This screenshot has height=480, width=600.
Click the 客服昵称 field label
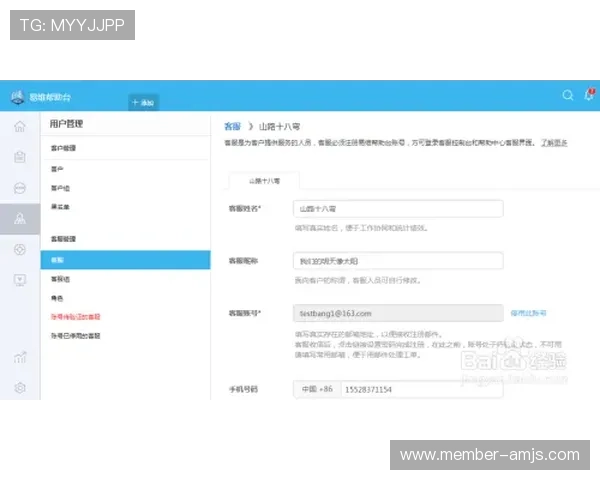(x=243, y=261)
